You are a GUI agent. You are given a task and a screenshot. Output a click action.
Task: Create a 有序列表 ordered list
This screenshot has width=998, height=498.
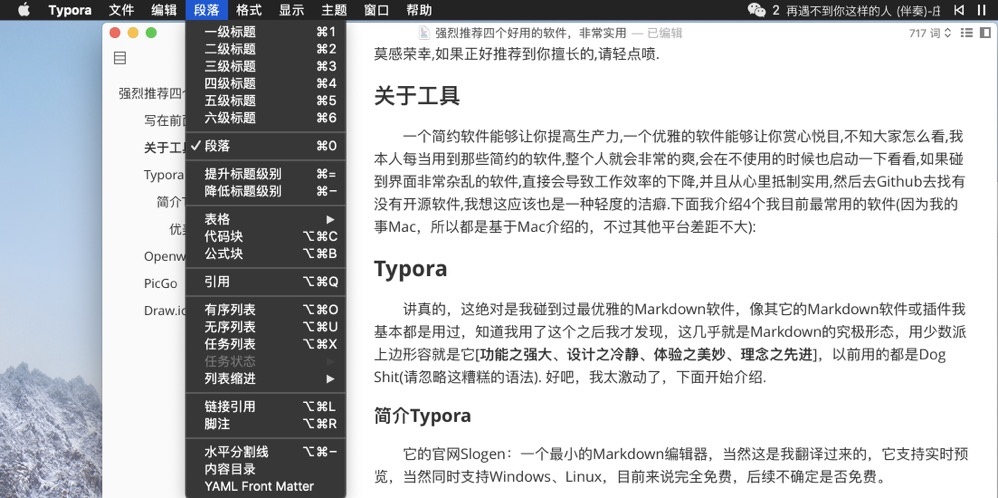click(x=265, y=309)
